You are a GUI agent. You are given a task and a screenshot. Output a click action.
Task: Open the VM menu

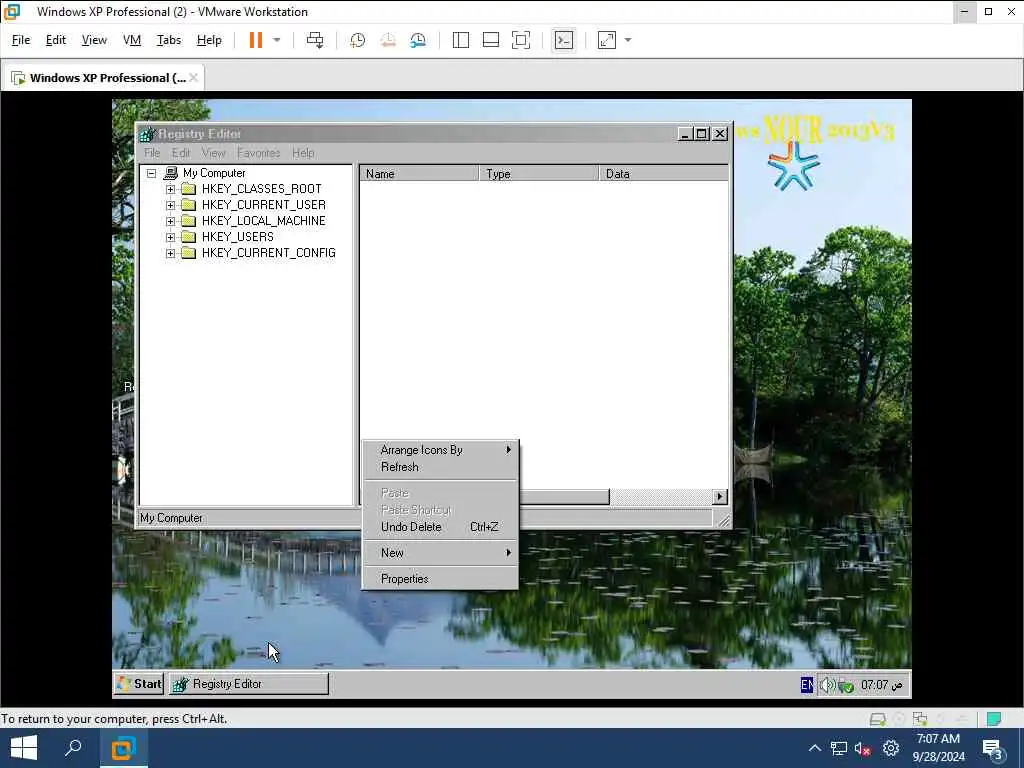pos(132,40)
